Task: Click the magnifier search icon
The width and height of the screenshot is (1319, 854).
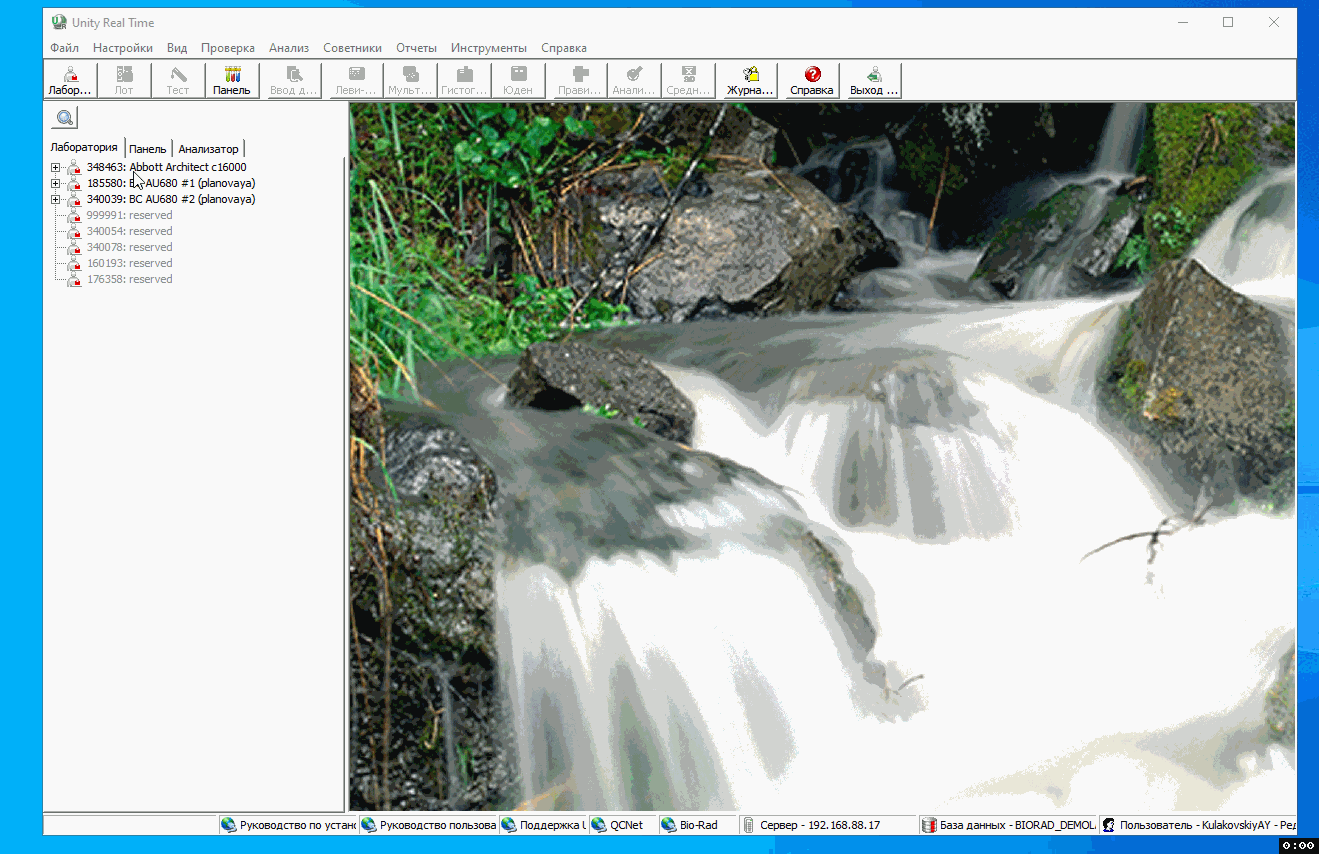Action: click(x=65, y=118)
